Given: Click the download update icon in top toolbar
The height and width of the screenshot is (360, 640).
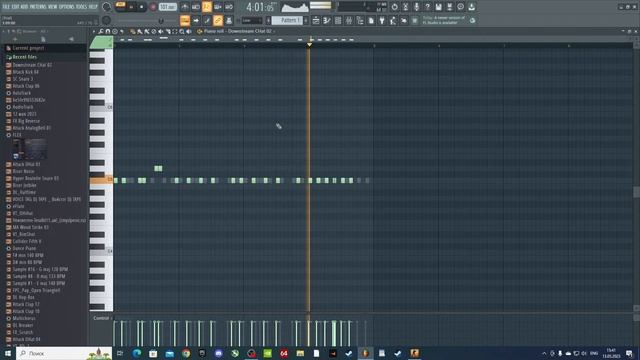Looking at the screenshot, I should click(x=471, y=7).
